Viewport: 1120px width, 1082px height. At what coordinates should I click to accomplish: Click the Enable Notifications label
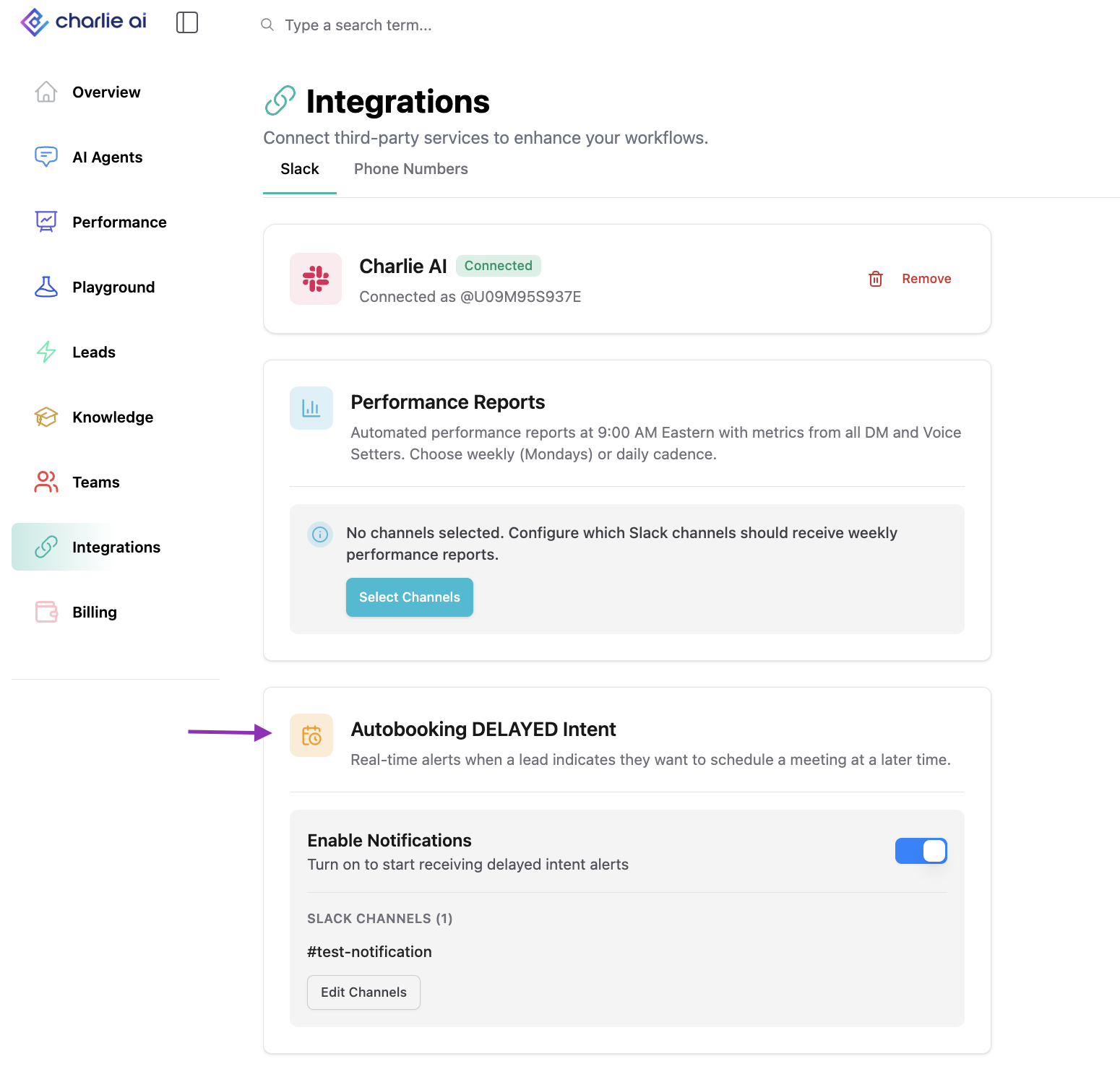389,841
